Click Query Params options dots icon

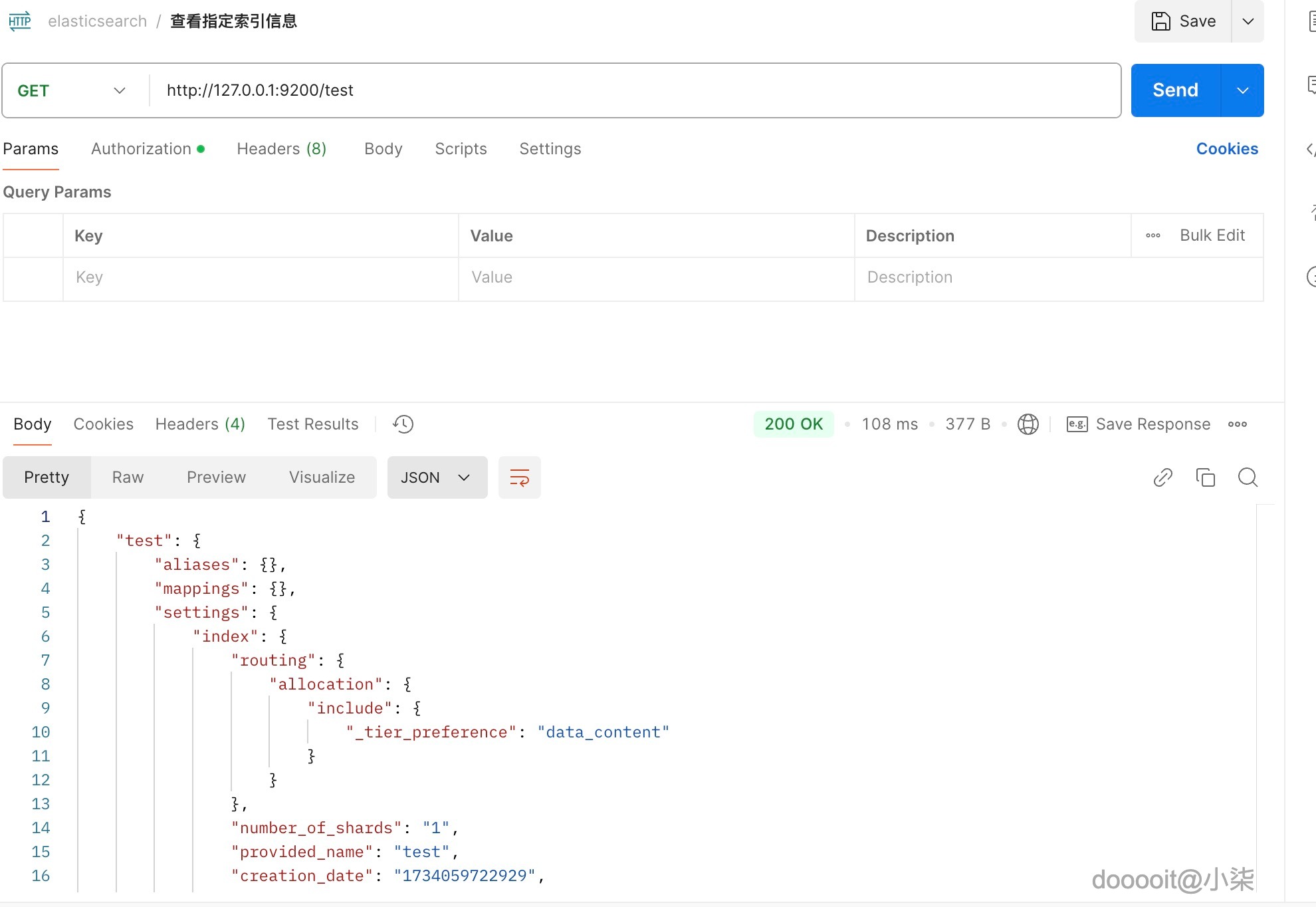tap(1153, 235)
